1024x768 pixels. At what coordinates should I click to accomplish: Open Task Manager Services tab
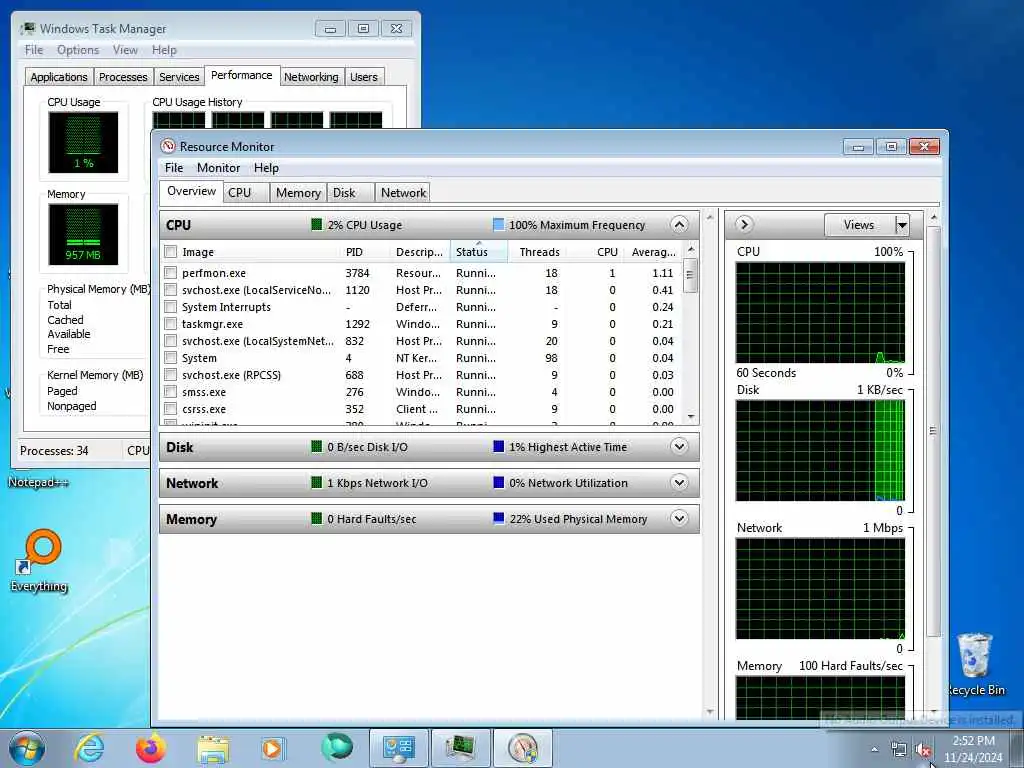[179, 77]
